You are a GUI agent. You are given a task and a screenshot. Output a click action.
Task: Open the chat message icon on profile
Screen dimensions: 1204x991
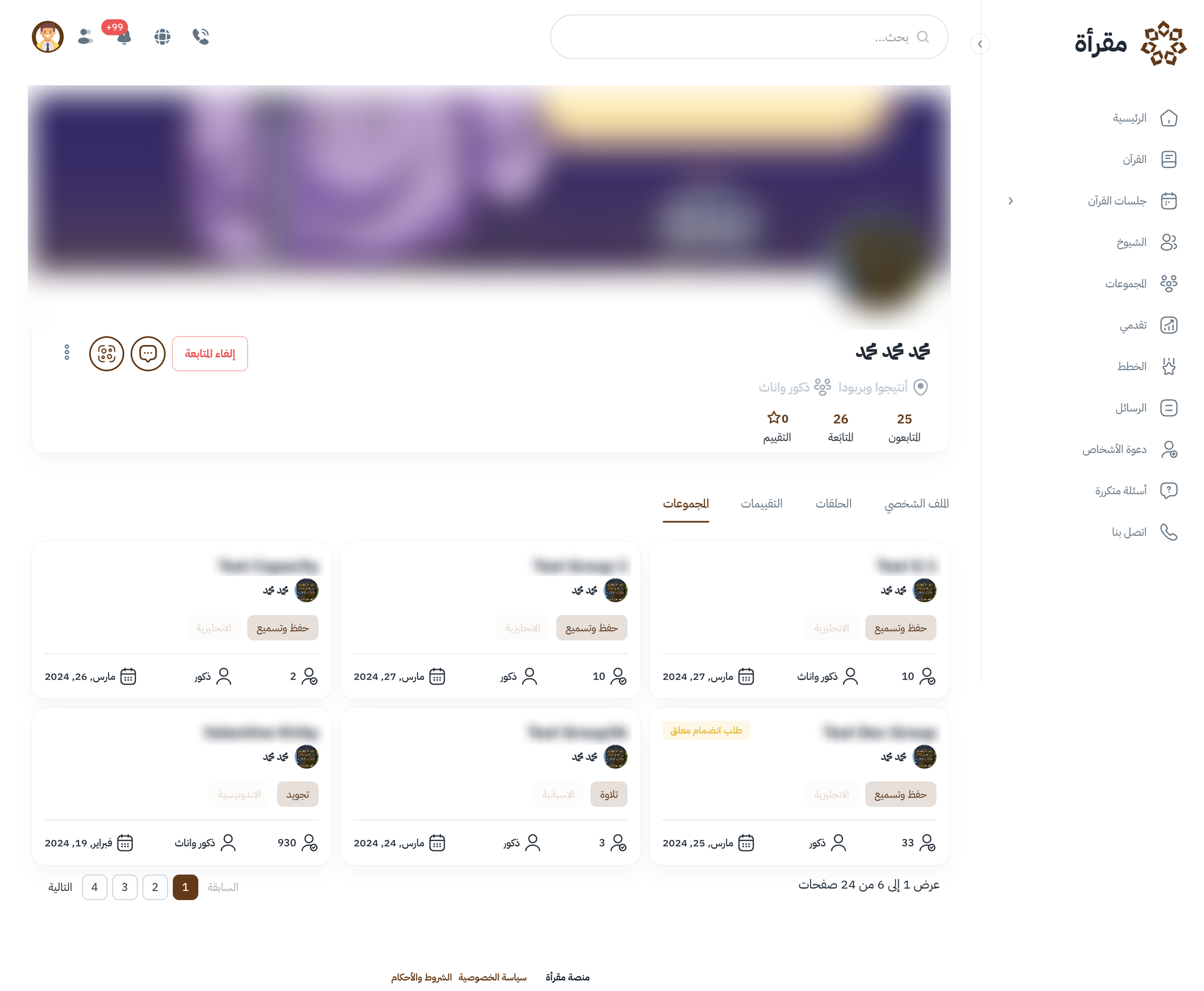coord(148,353)
